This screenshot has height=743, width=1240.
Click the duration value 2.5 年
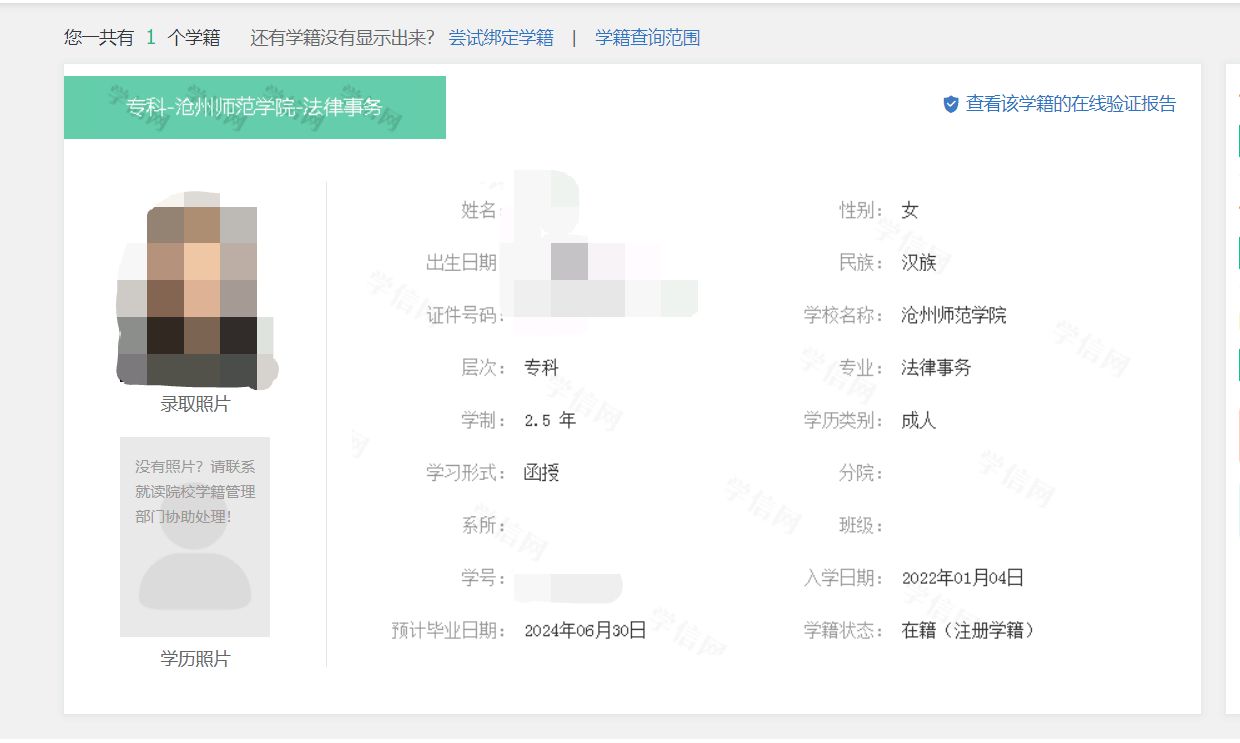(x=550, y=421)
